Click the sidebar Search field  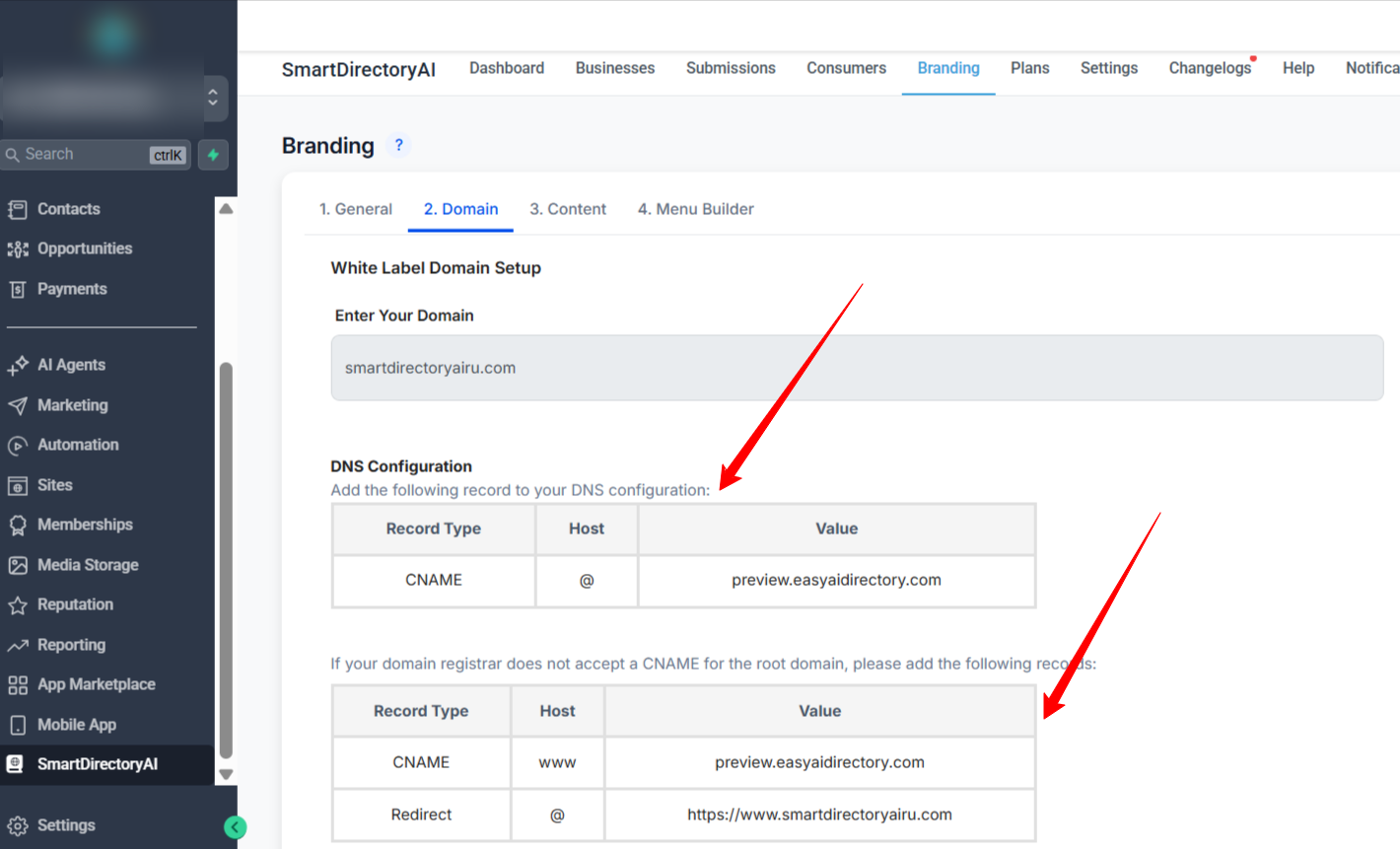click(x=96, y=155)
